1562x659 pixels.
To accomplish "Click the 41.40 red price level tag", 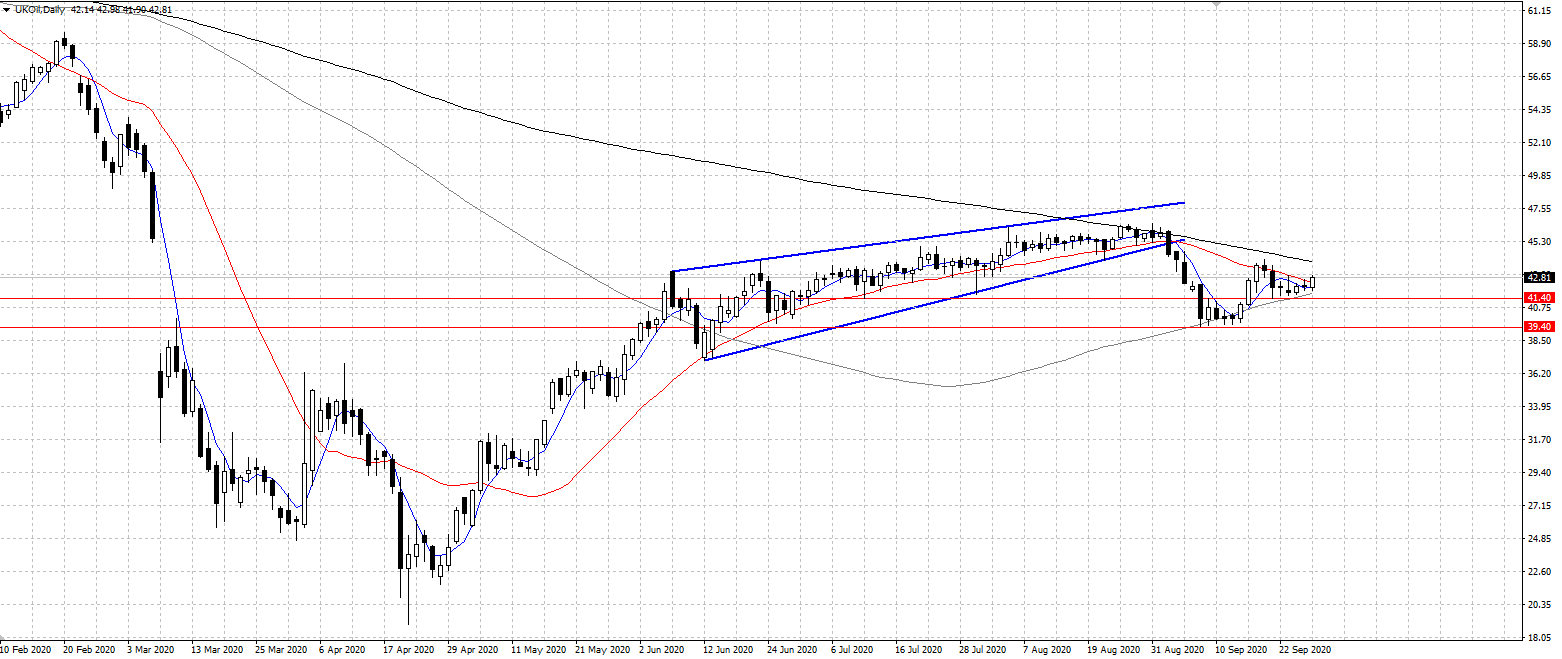I will 1539,298.
